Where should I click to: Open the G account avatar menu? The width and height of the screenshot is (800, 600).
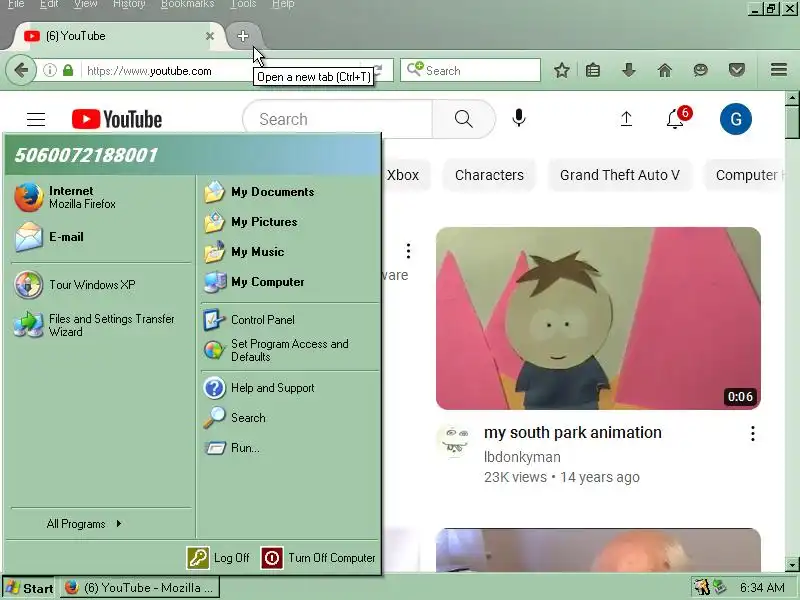(x=736, y=119)
